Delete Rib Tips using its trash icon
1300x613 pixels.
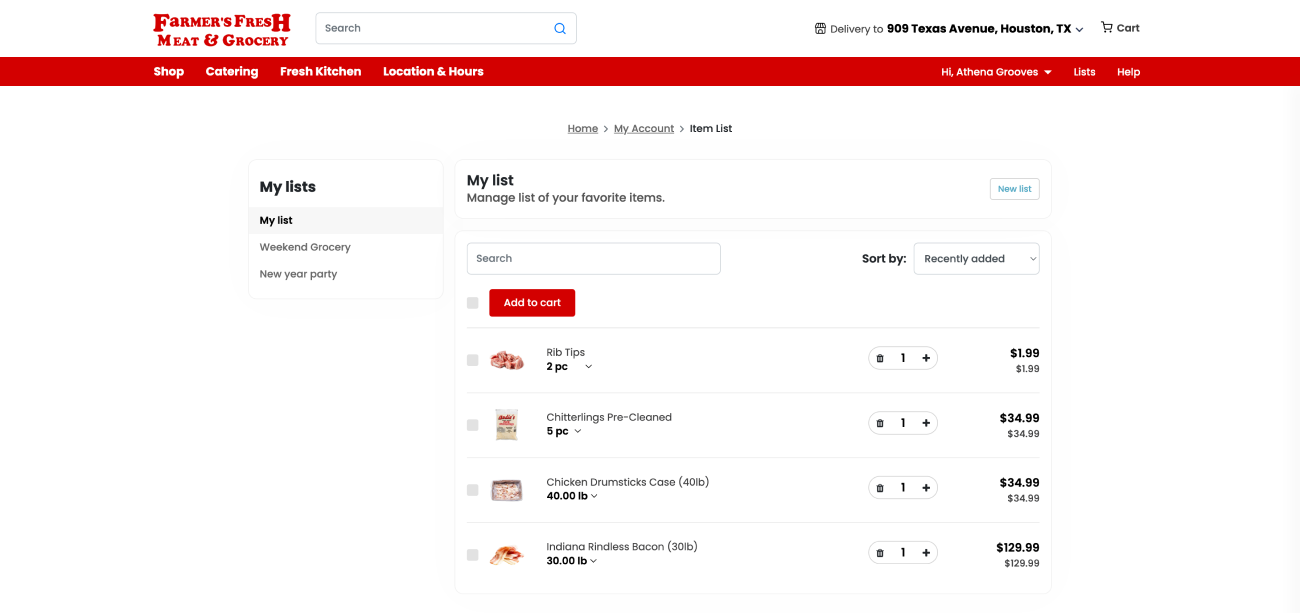point(880,358)
